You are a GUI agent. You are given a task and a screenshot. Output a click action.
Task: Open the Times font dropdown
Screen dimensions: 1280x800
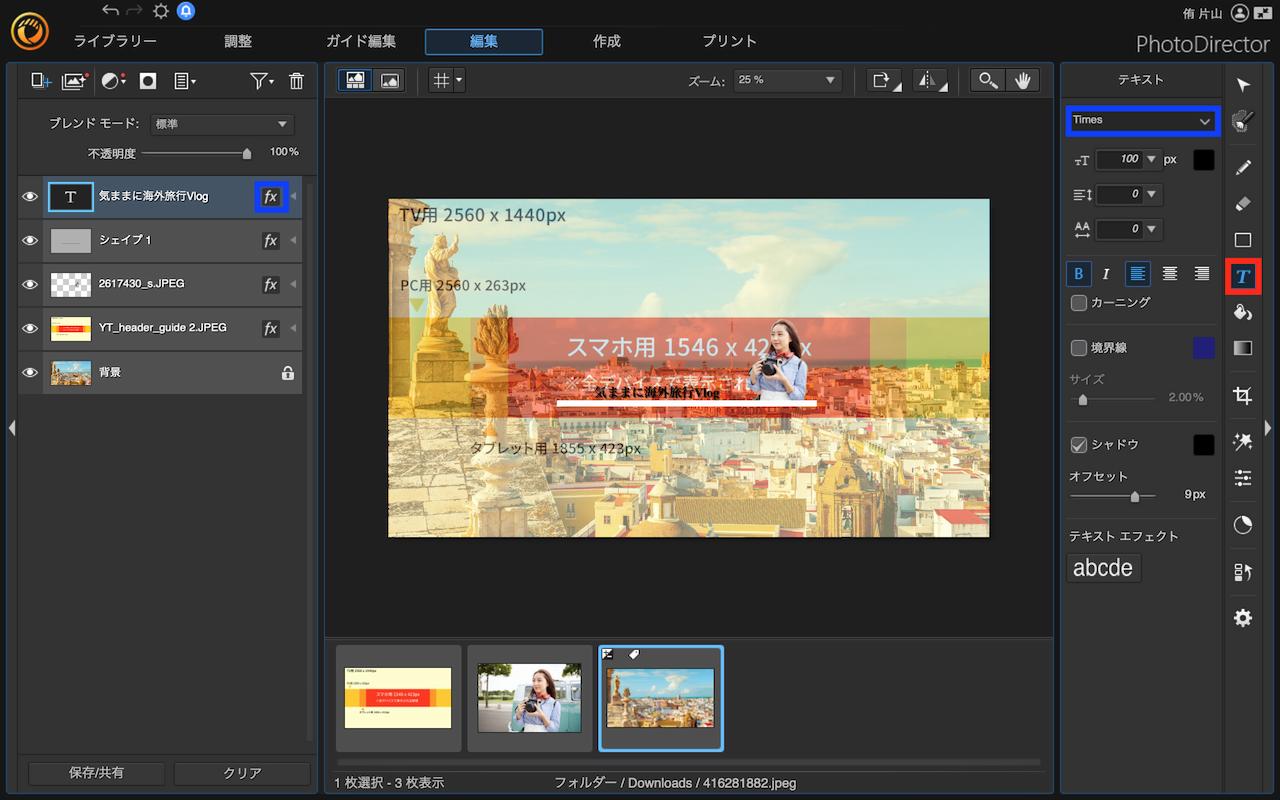[1142, 121]
